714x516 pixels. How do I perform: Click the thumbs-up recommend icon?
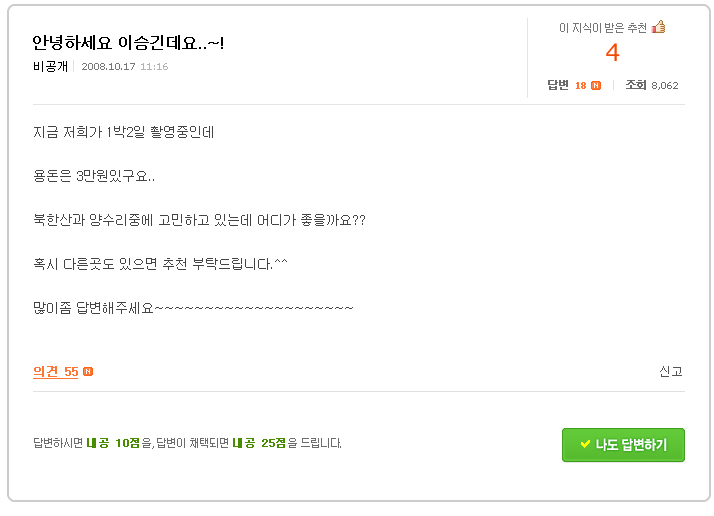click(658, 27)
